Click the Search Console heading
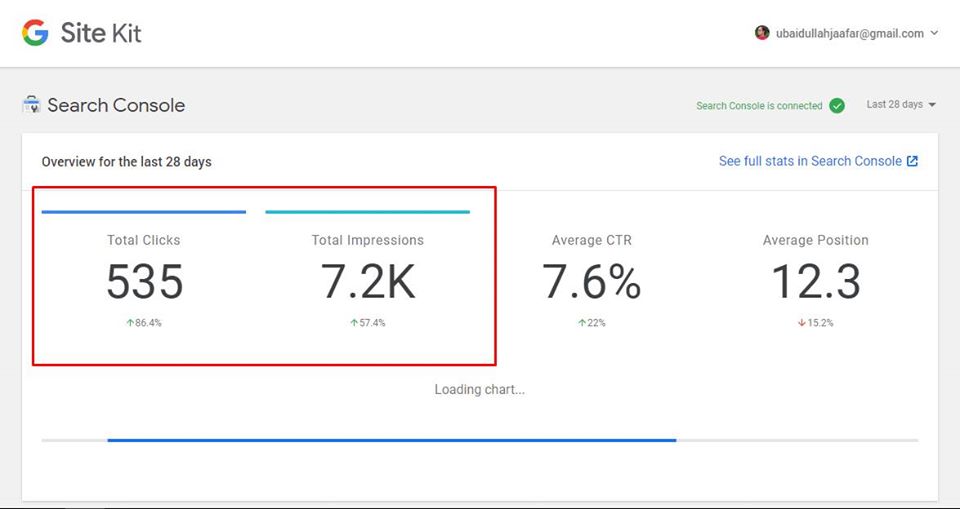This screenshot has width=960, height=509. coord(116,105)
